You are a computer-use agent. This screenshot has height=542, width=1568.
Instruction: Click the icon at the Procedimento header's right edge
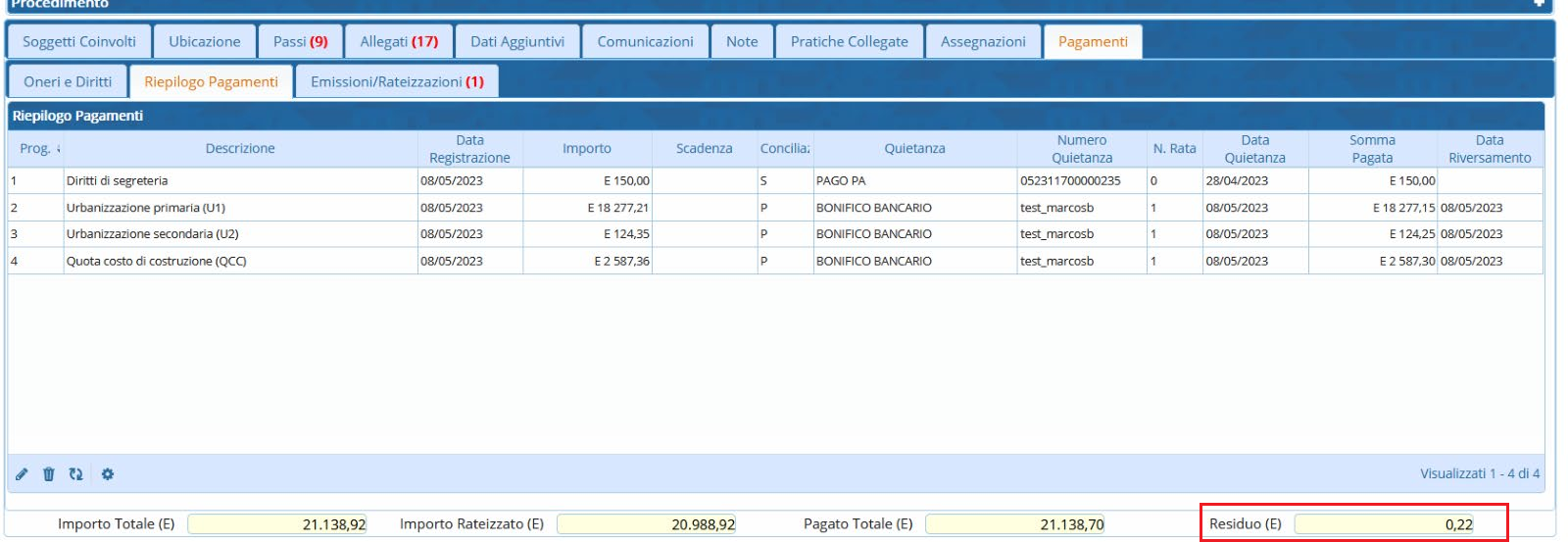[x=1540, y=4]
